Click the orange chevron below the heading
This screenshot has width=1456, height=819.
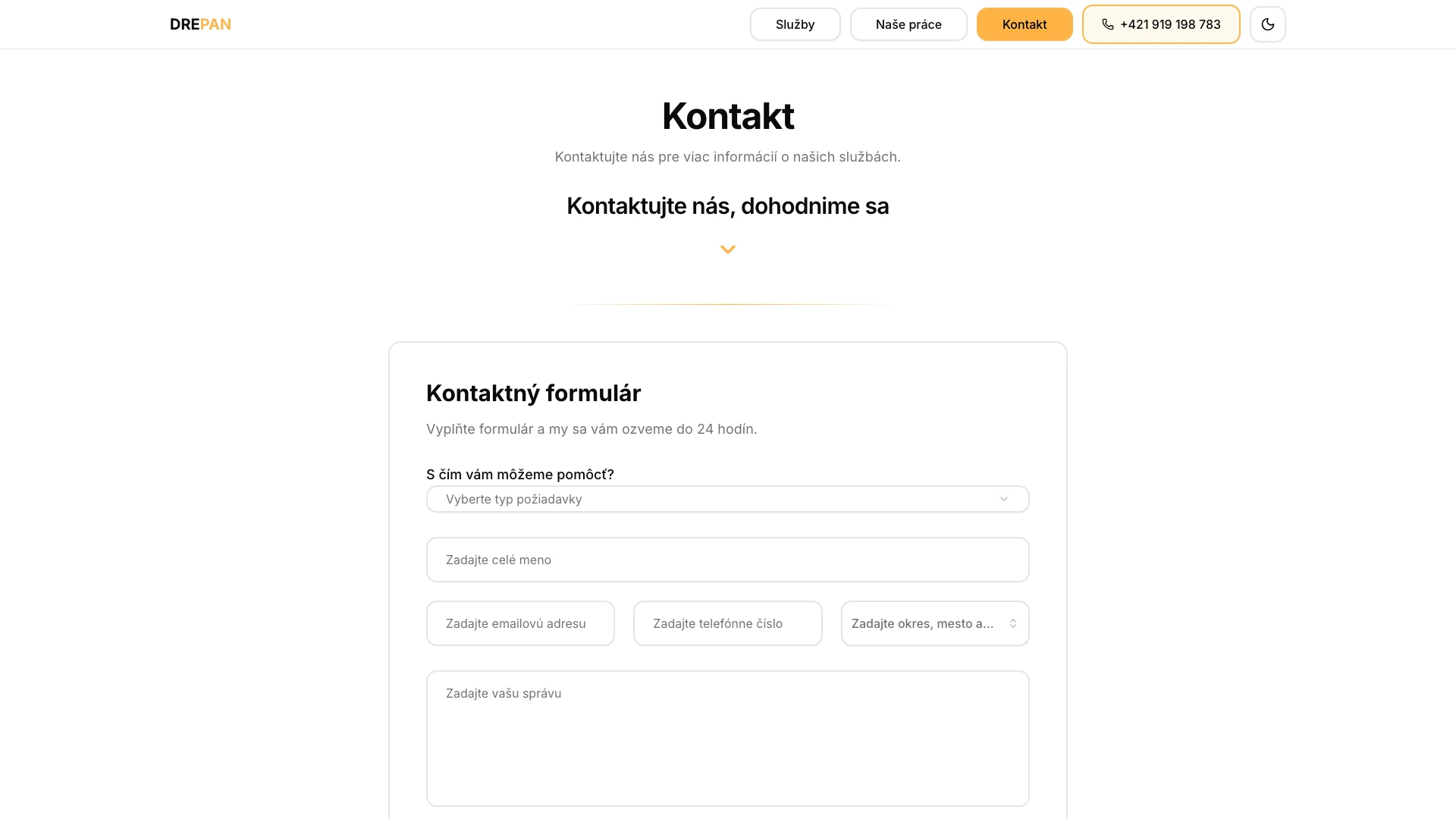tap(727, 249)
